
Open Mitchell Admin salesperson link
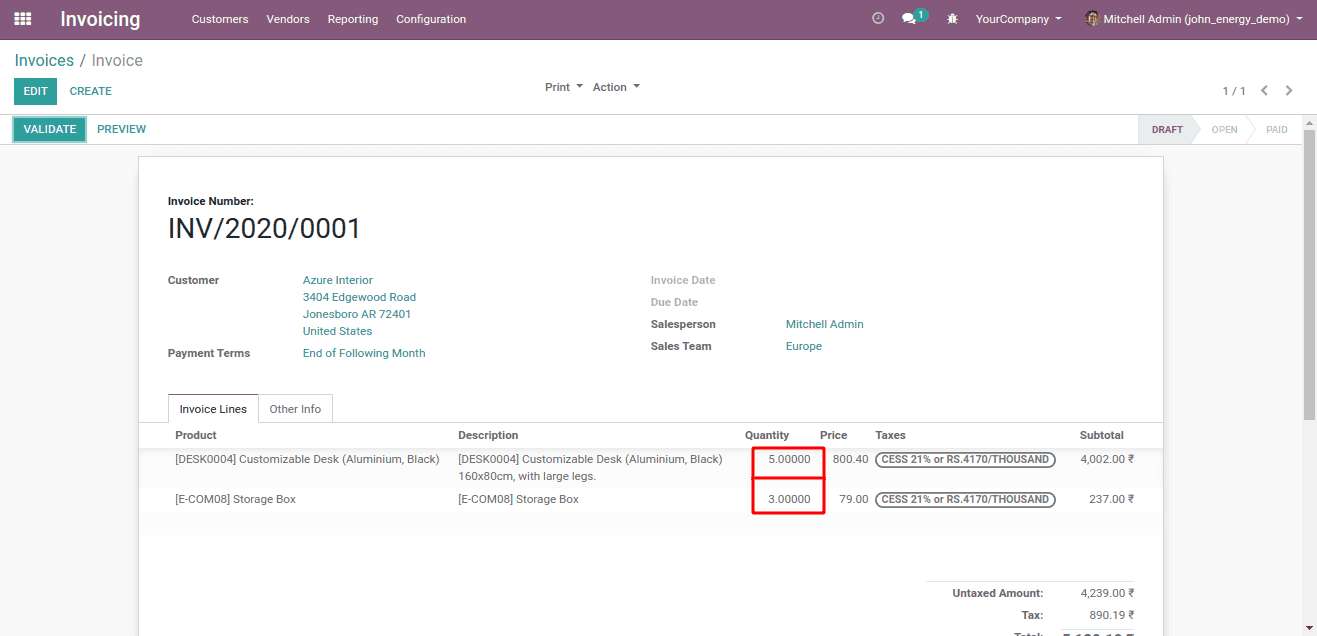tap(825, 324)
